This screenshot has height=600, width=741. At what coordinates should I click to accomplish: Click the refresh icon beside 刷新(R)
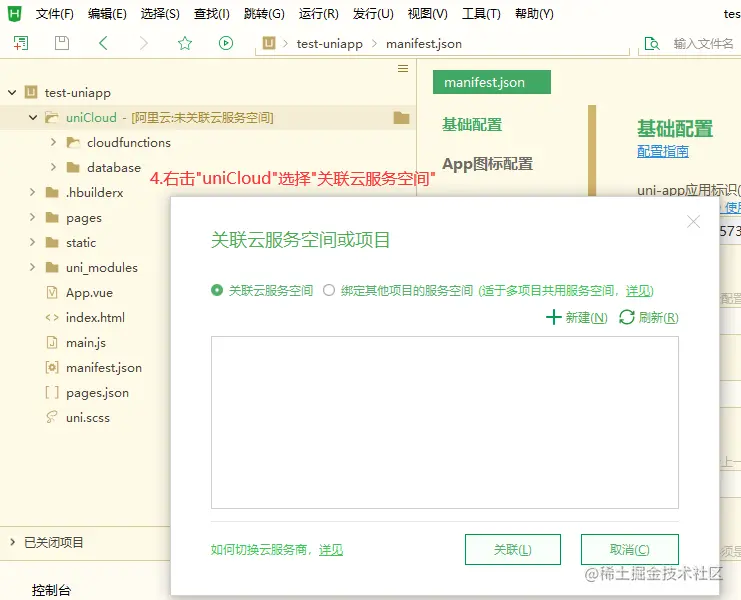click(627, 317)
